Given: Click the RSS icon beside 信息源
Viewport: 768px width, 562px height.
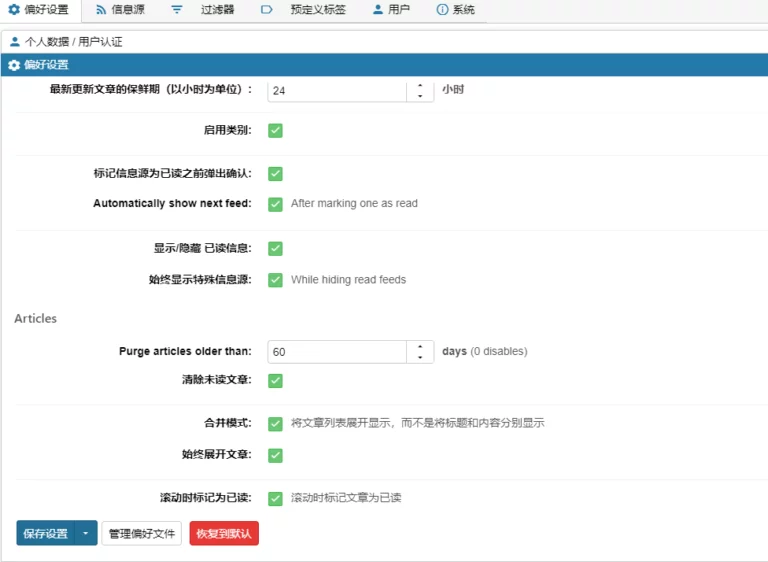Looking at the screenshot, I should click(x=101, y=10).
